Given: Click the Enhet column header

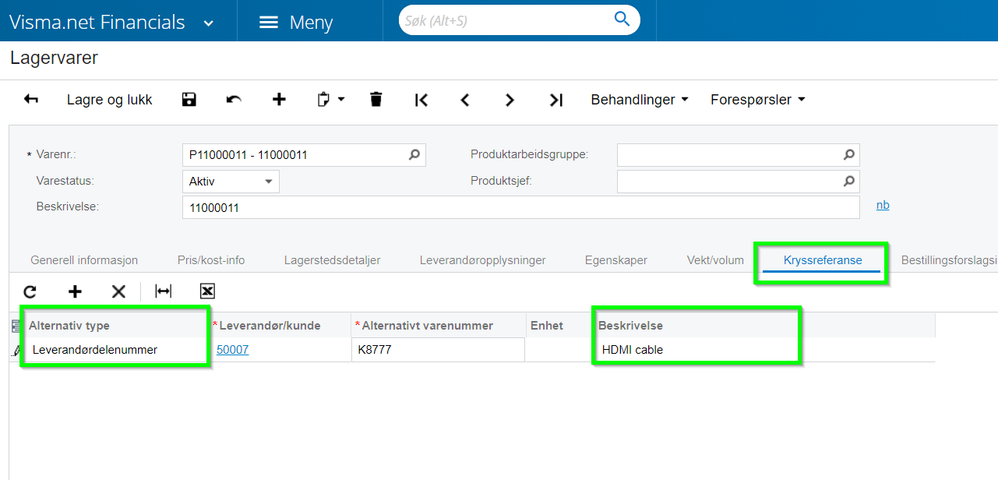Looking at the screenshot, I should 547,325.
